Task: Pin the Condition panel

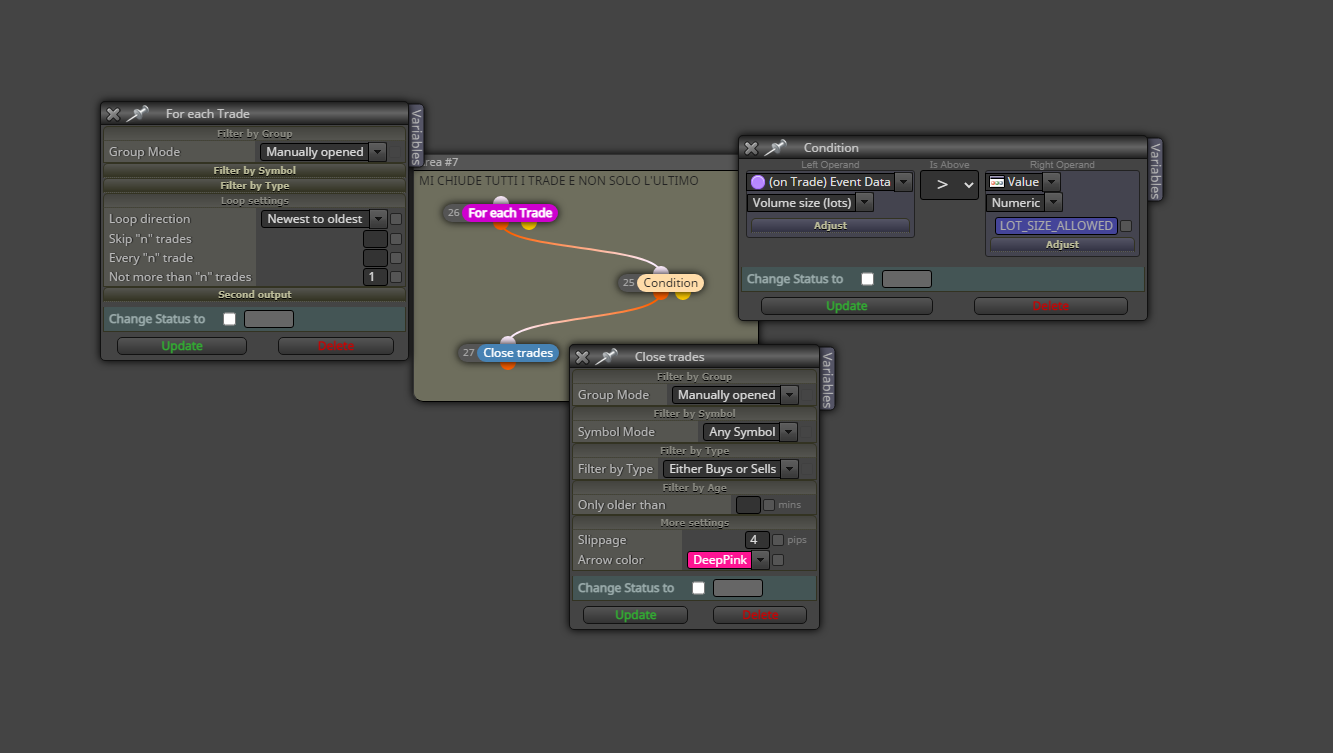Action: pyautogui.click(x=775, y=148)
